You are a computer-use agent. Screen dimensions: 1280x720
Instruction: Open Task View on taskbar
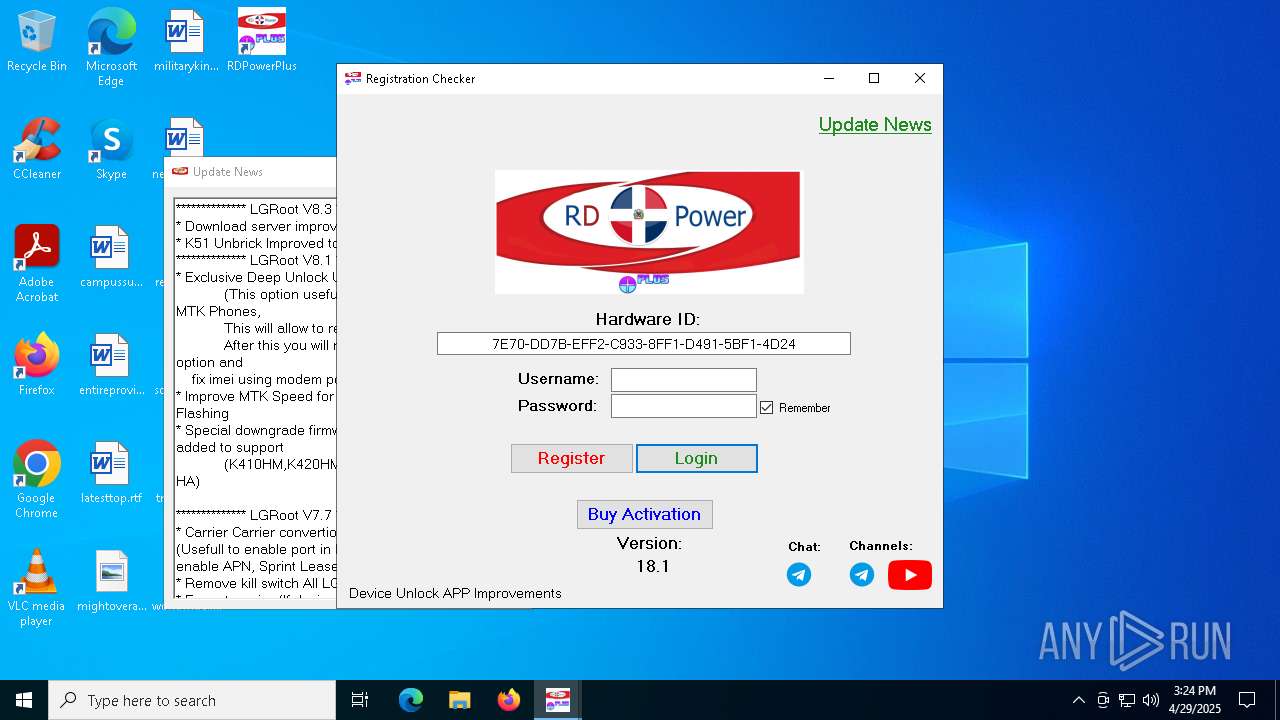click(360, 700)
